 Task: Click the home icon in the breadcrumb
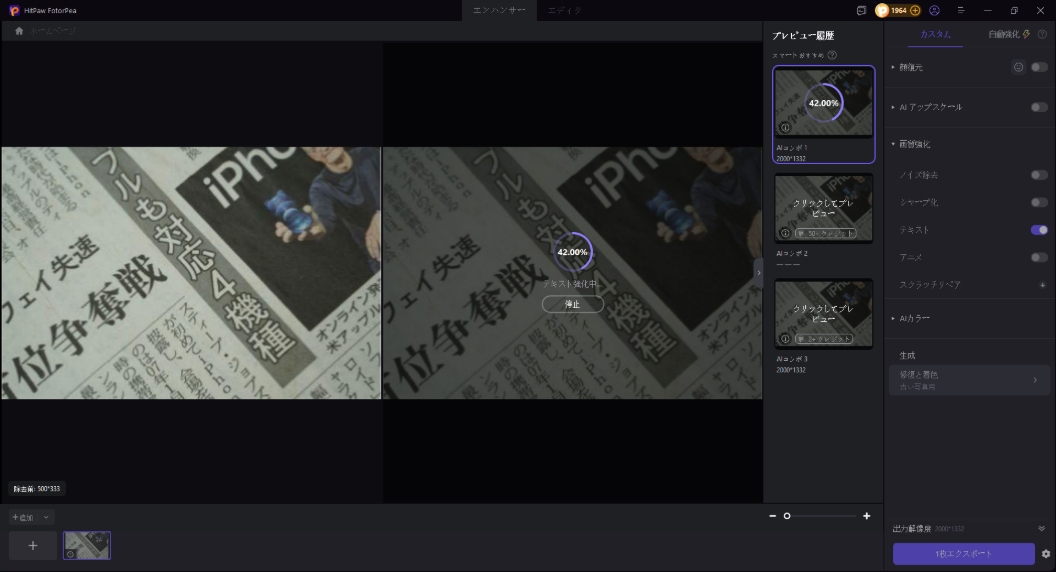tap(19, 31)
